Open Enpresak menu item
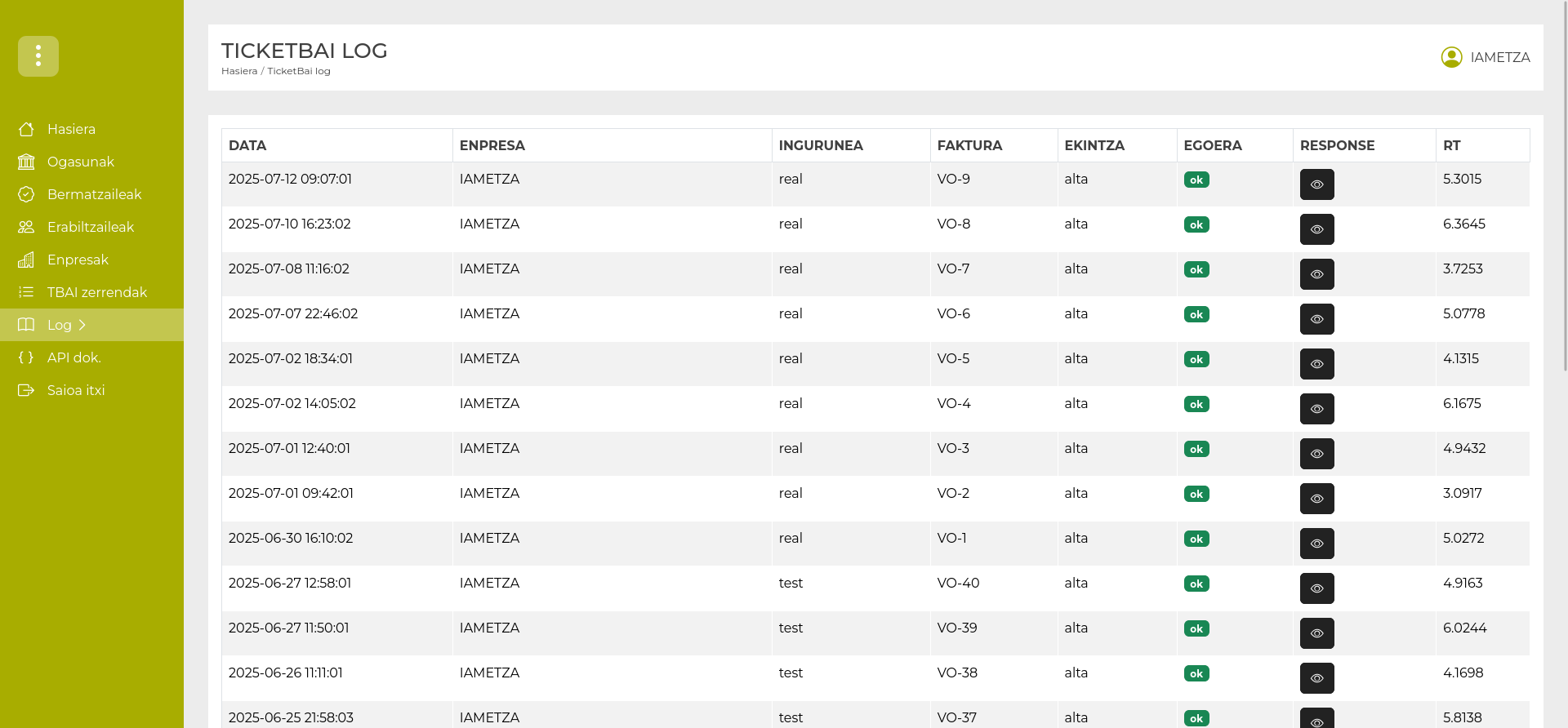Image resolution: width=1568 pixels, height=728 pixels. pos(91,260)
